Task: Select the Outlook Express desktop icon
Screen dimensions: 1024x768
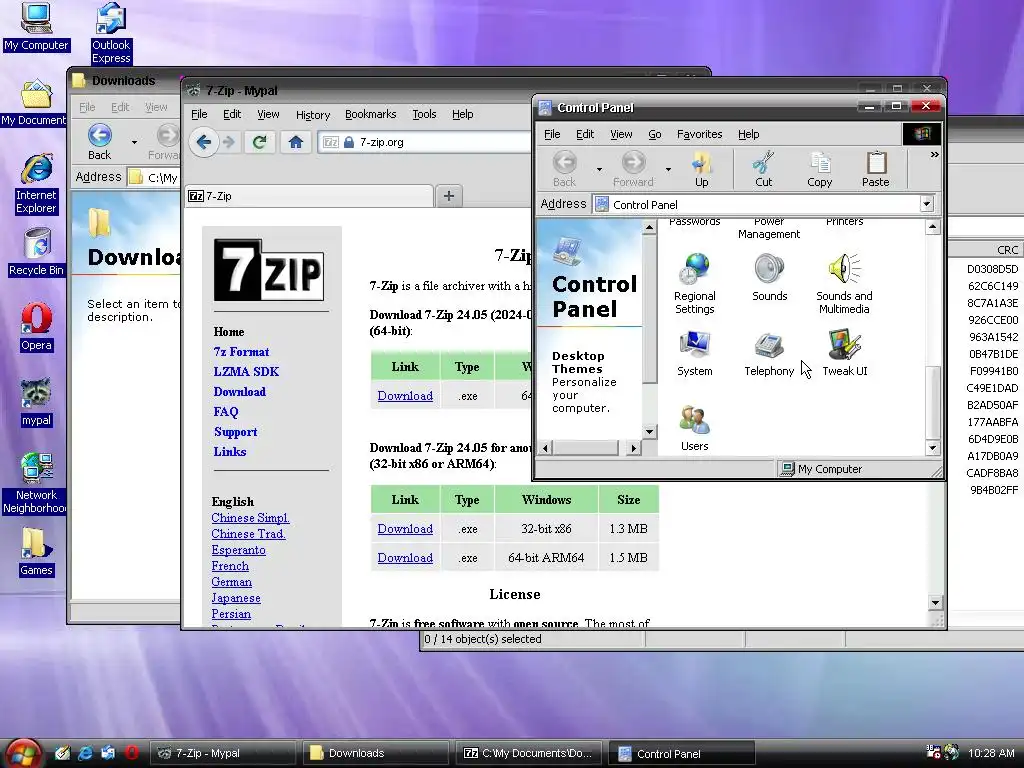Action: point(111,33)
